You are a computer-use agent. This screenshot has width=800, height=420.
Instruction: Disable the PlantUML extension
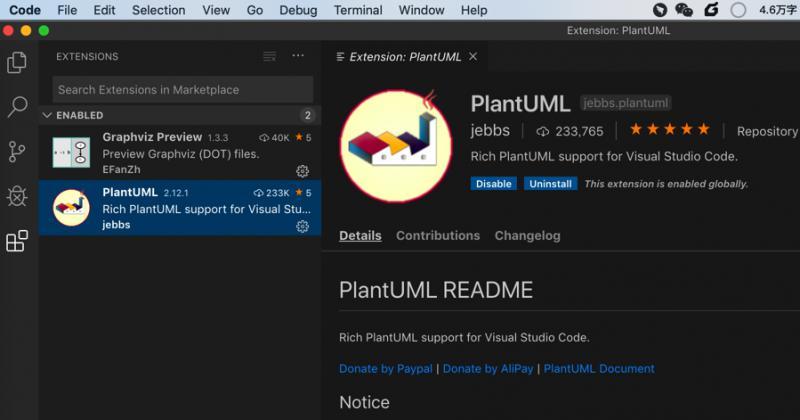pyautogui.click(x=493, y=184)
